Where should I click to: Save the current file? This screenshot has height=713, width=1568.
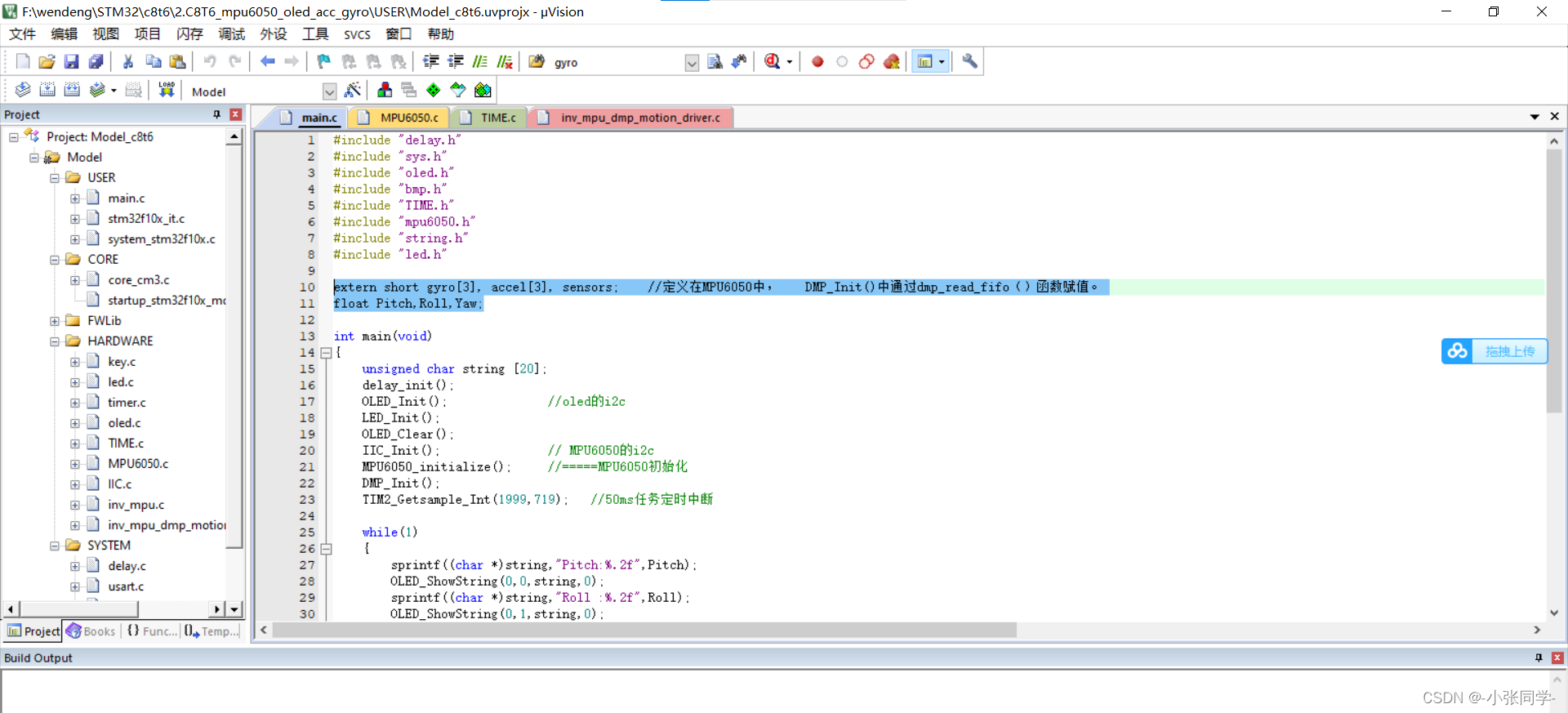pos(71,61)
